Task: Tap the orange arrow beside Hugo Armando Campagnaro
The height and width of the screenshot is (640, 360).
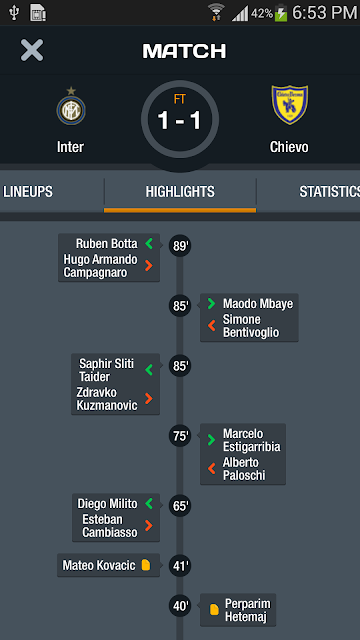Action: (149, 266)
